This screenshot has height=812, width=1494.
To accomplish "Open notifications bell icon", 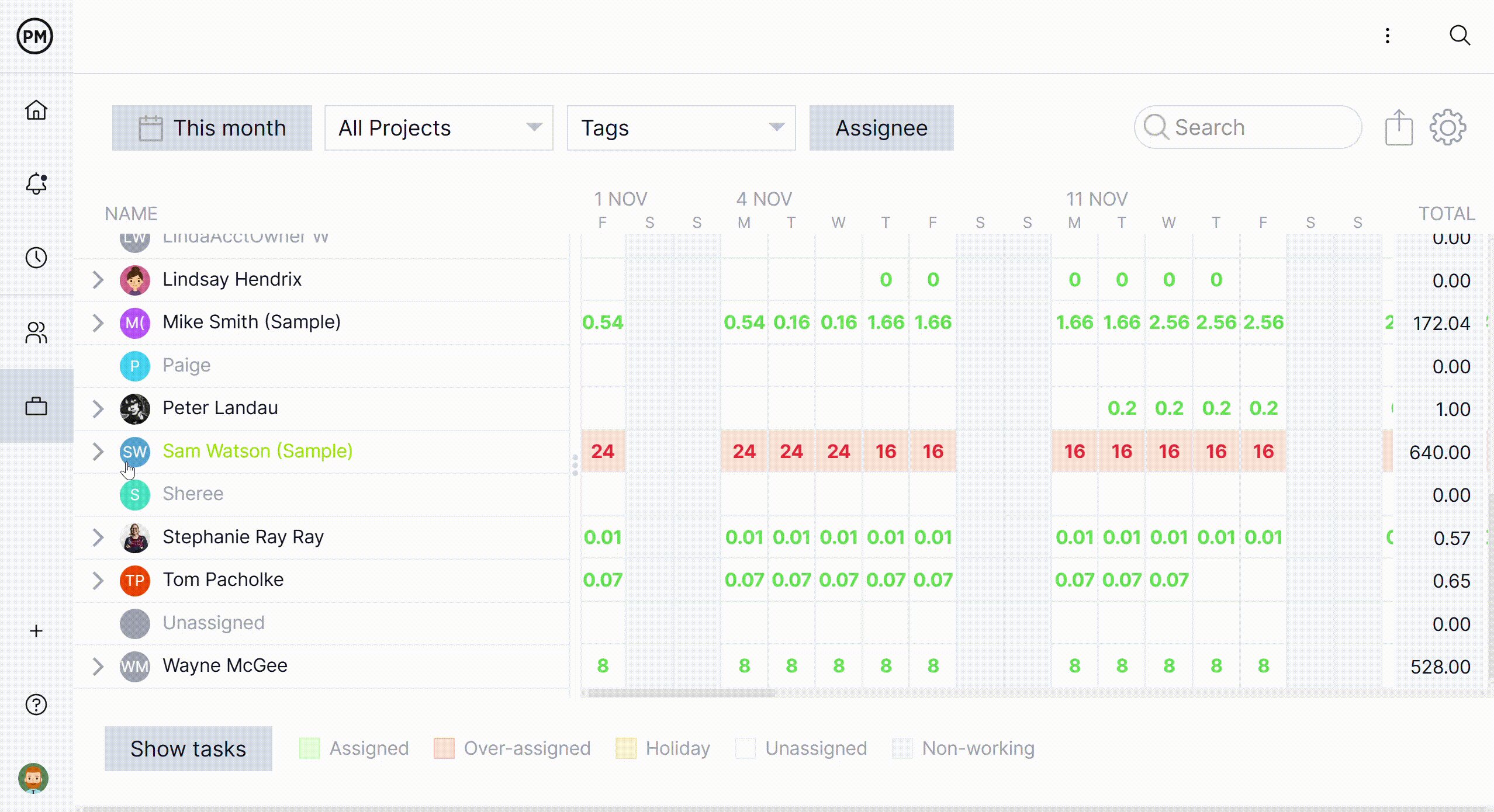I will 36,183.
